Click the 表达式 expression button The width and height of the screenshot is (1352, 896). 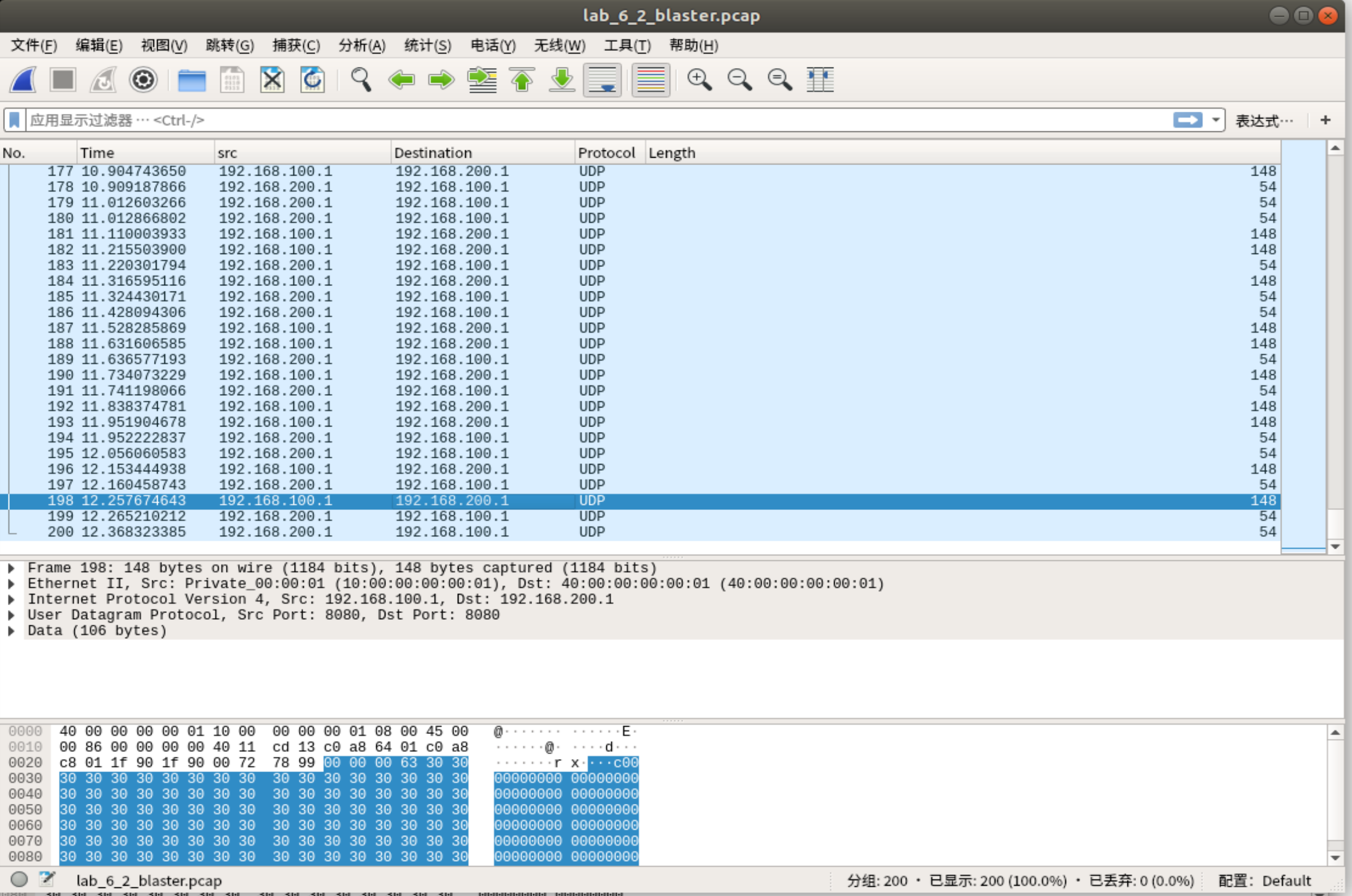(1264, 120)
